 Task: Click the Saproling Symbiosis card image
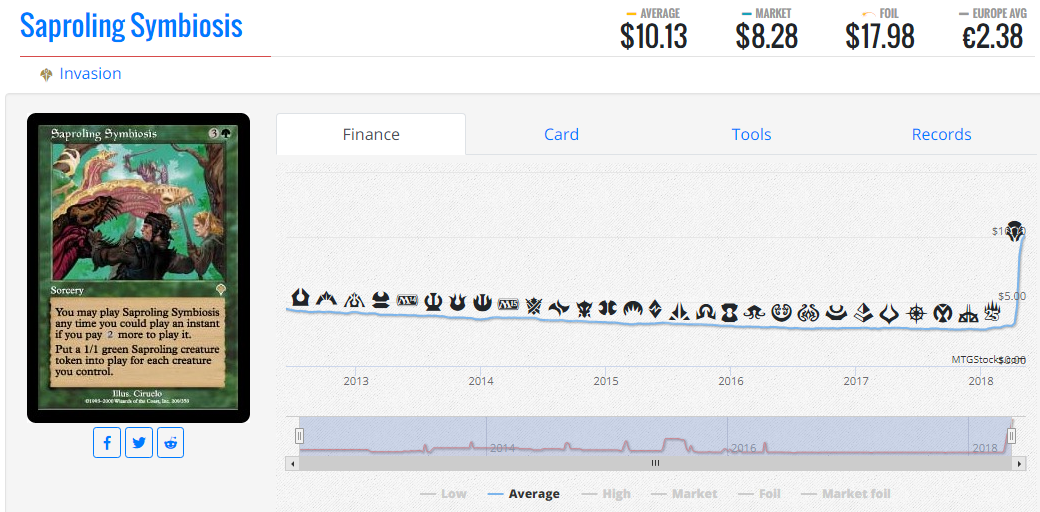[139, 268]
